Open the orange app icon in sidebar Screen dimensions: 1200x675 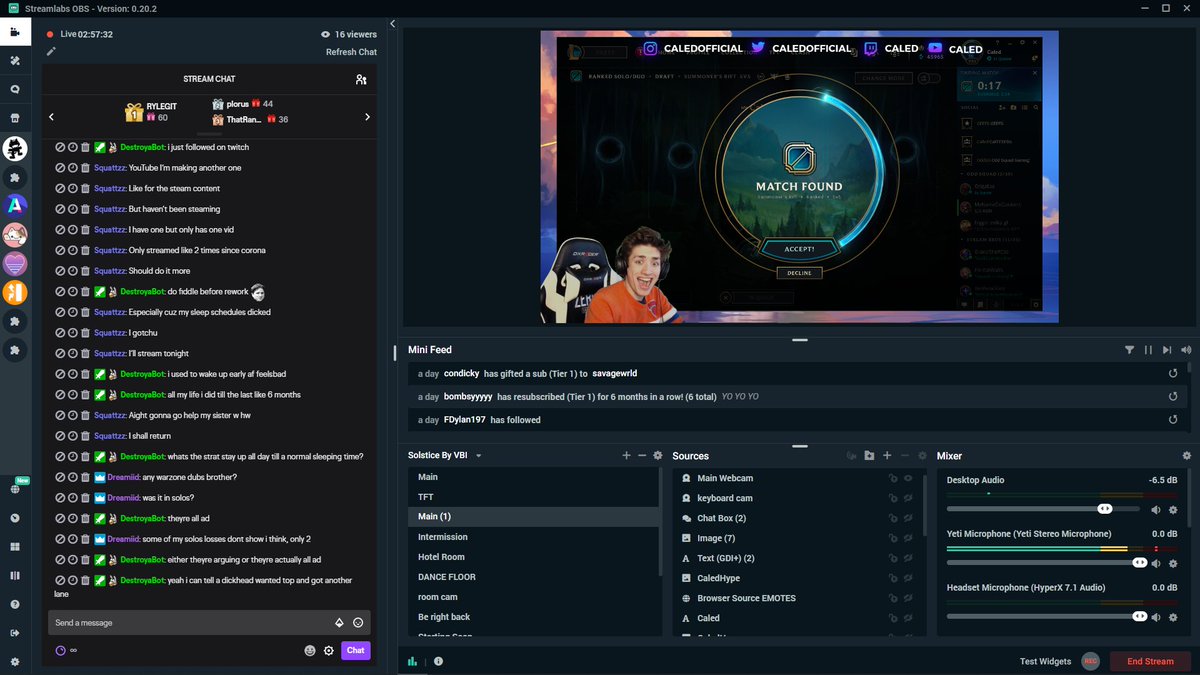click(x=14, y=293)
